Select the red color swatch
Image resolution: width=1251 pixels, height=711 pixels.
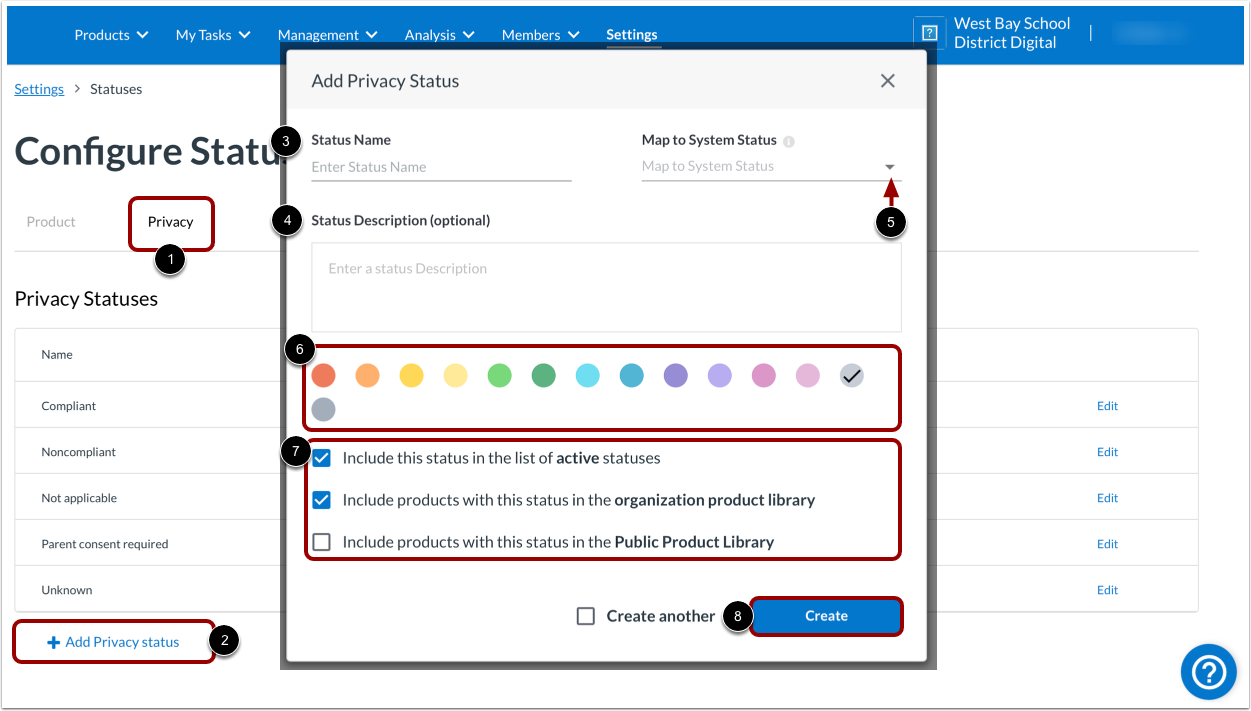[x=323, y=375]
